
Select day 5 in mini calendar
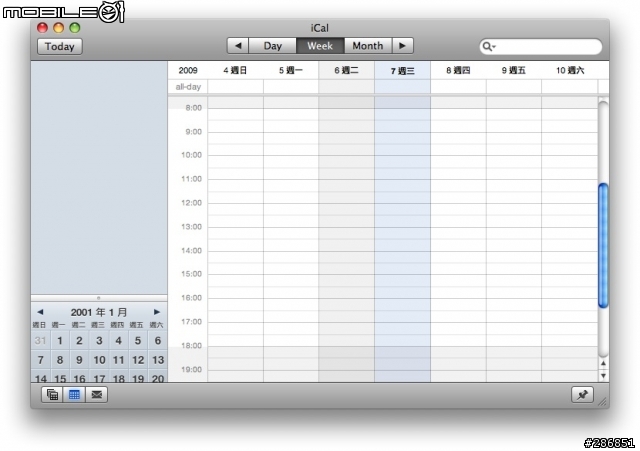point(138,340)
